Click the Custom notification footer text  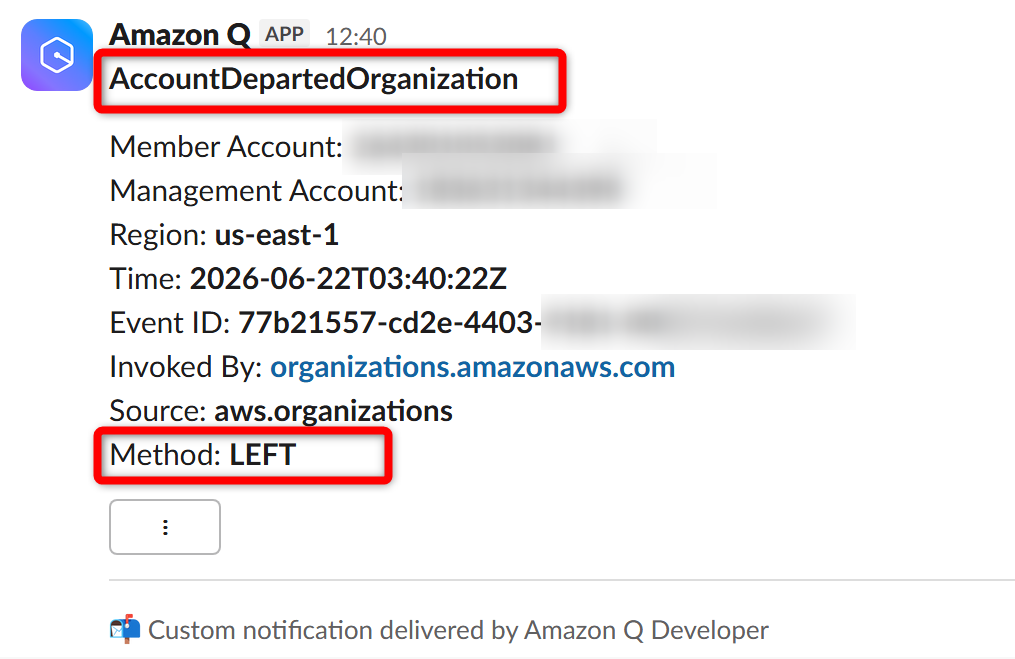tap(458, 630)
